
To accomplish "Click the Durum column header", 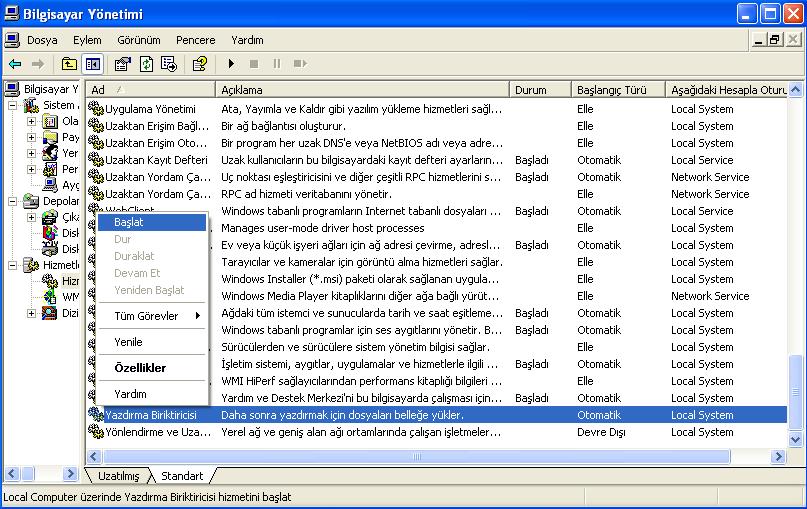I will (x=538, y=90).
